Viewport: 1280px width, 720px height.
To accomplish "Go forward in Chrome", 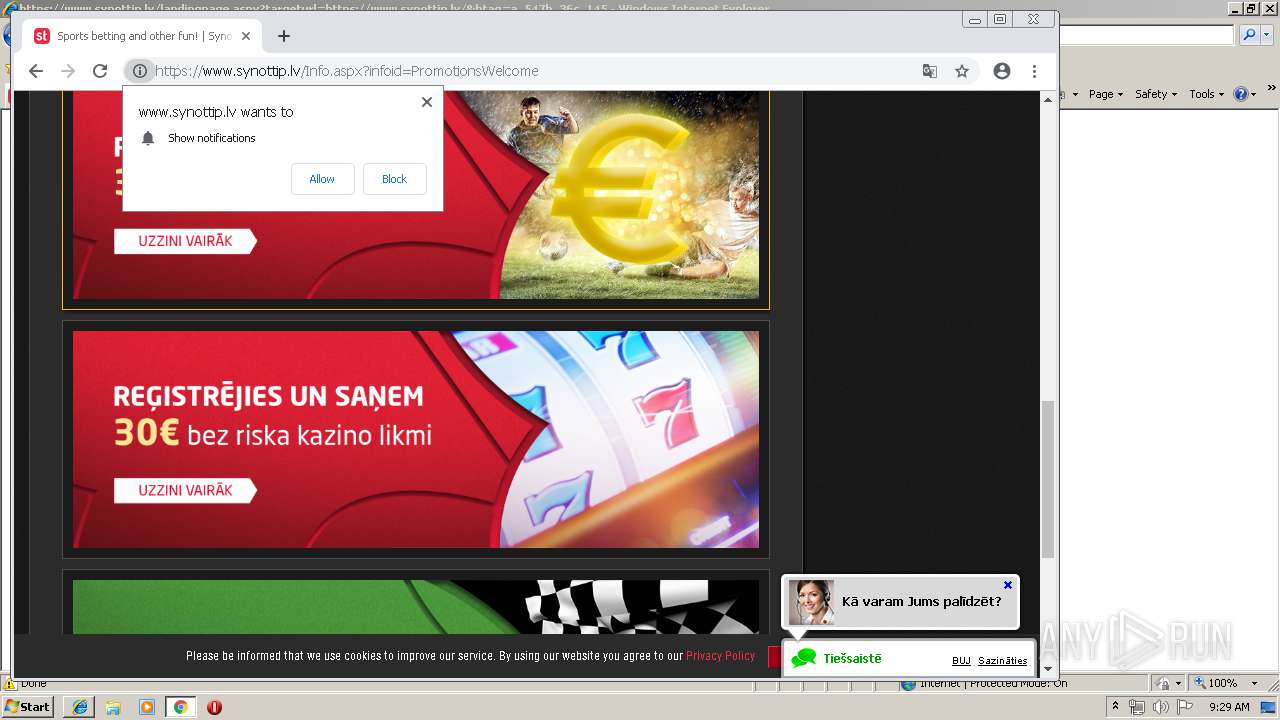I will 68,71.
